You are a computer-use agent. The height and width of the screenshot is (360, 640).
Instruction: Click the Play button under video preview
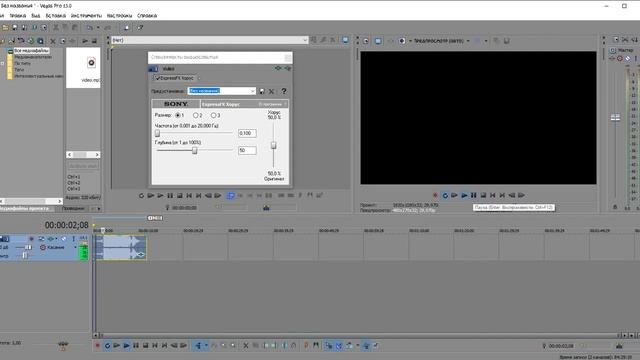pos(464,196)
